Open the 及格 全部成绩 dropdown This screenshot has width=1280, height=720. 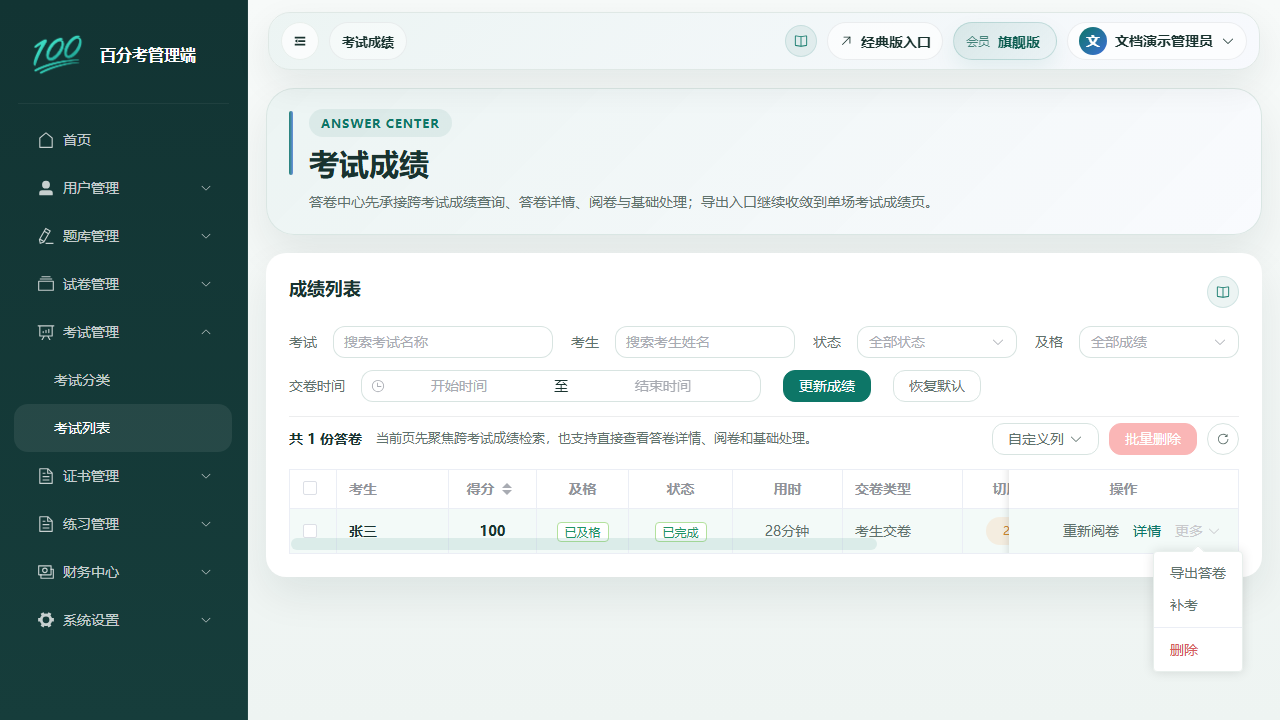[1159, 342]
